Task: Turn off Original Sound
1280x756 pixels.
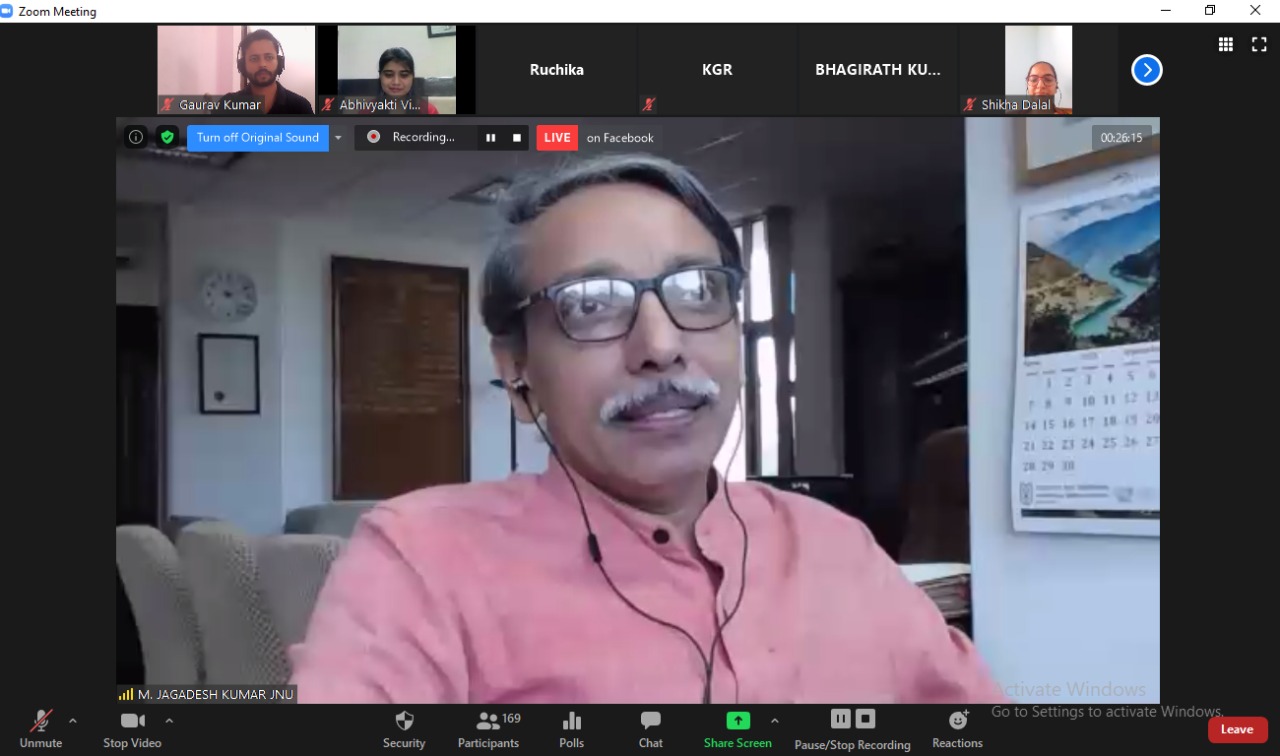Action: click(x=257, y=138)
